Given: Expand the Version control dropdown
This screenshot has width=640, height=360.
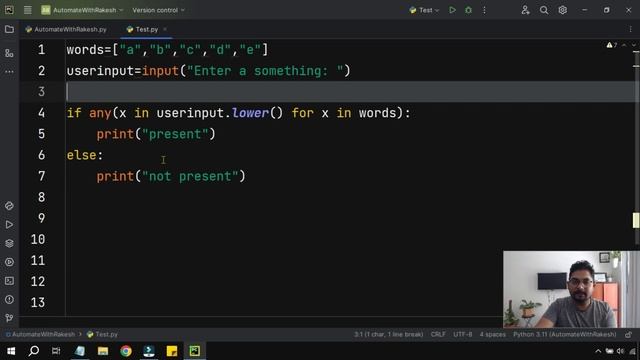Looking at the screenshot, I should pos(158,10).
